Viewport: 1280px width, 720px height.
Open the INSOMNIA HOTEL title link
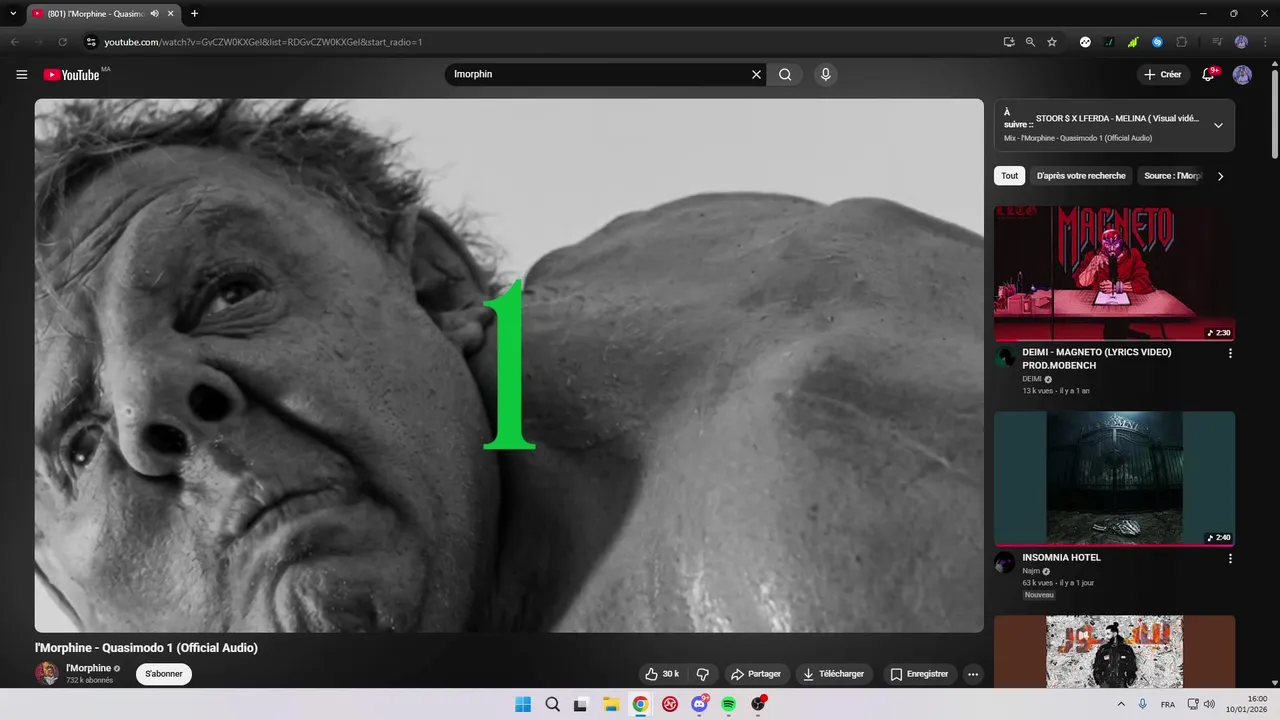[x=1061, y=557]
